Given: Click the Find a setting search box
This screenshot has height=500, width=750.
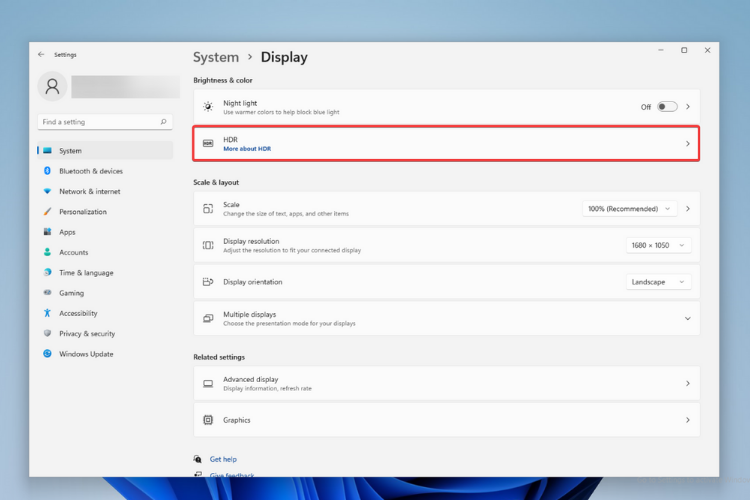Looking at the screenshot, I should pyautogui.click(x=100, y=122).
